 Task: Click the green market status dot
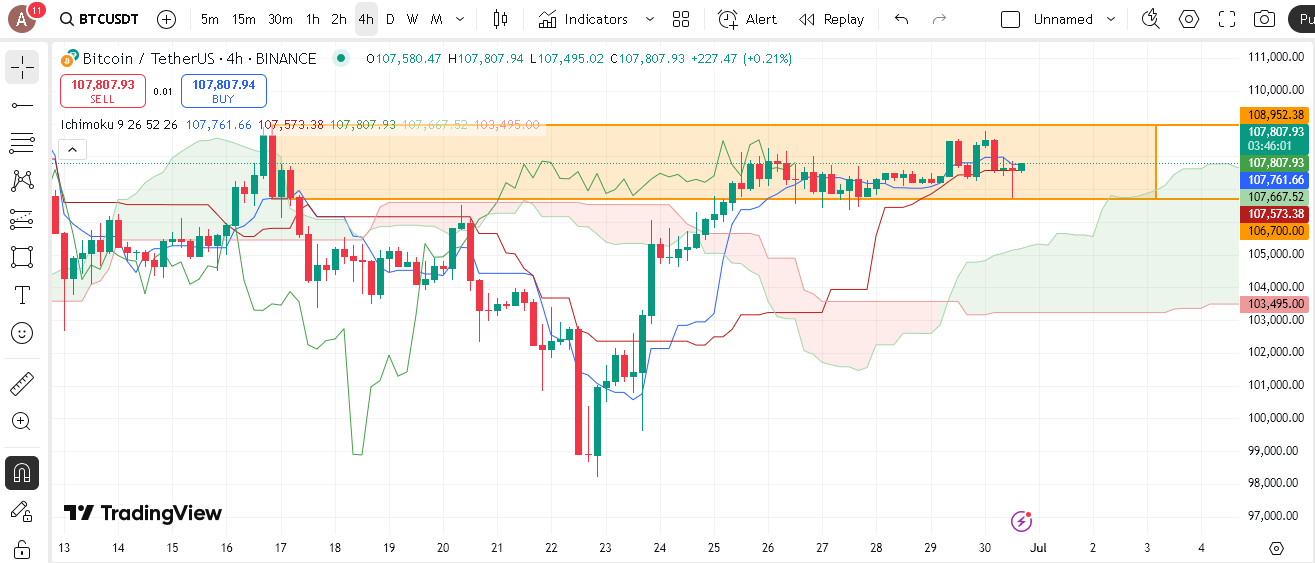pos(341,59)
